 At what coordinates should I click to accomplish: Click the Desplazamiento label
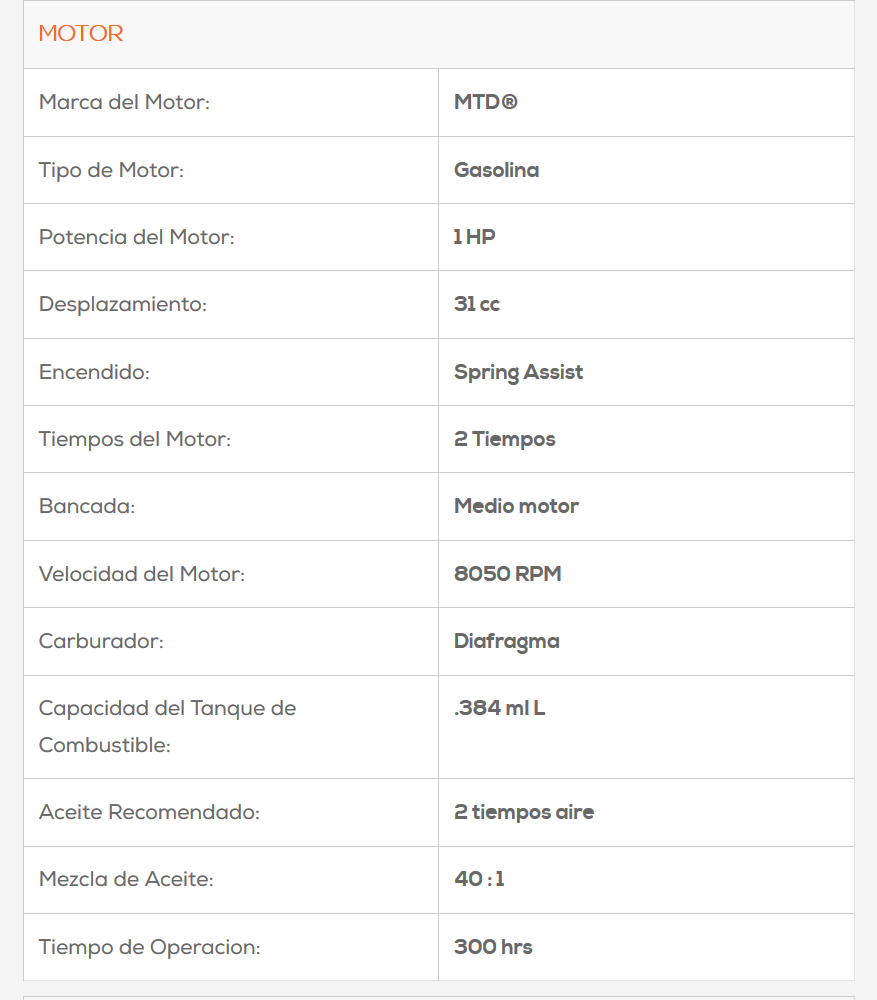coord(122,304)
